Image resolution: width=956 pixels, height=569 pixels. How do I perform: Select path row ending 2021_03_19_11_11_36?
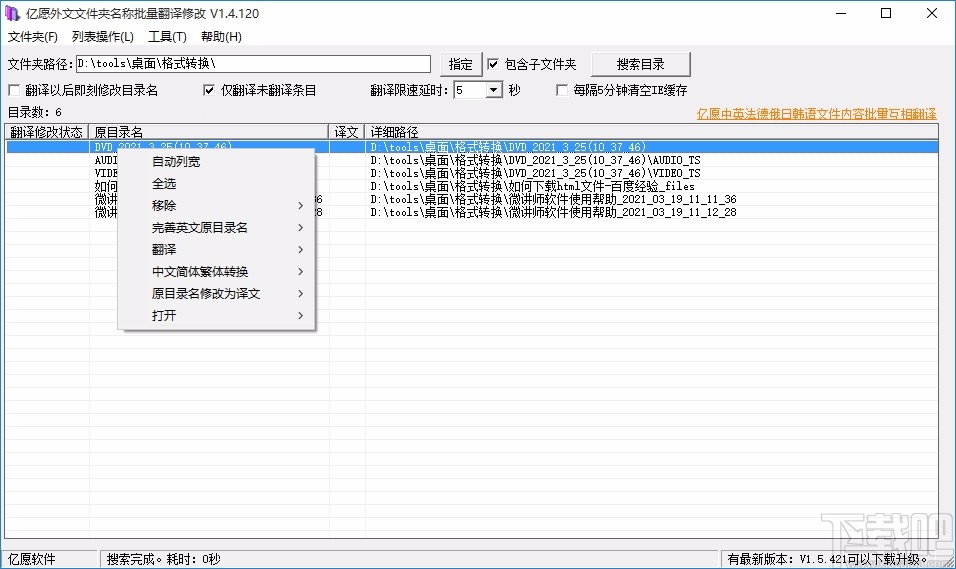pos(553,199)
